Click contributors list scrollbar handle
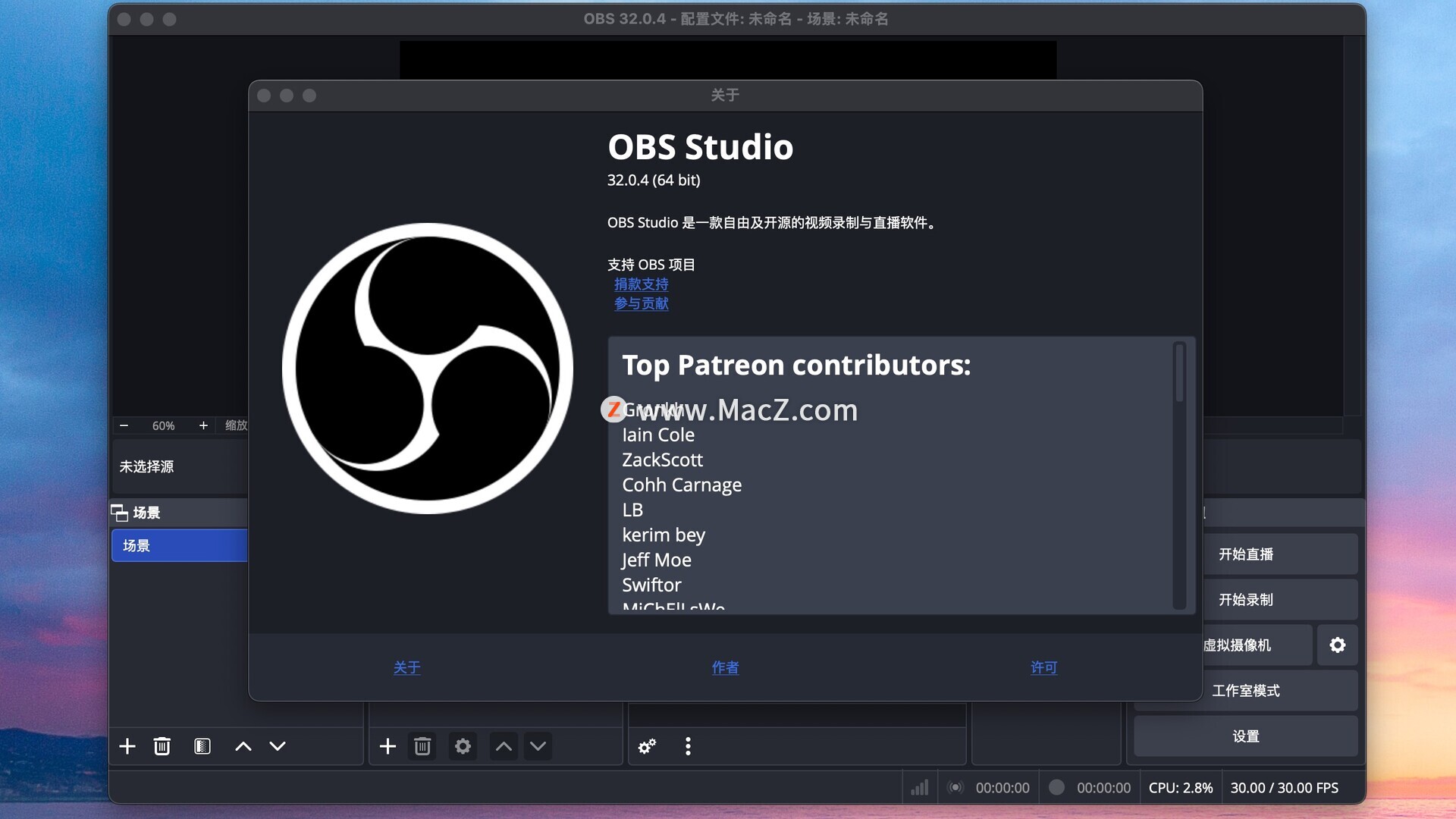 point(1179,373)
